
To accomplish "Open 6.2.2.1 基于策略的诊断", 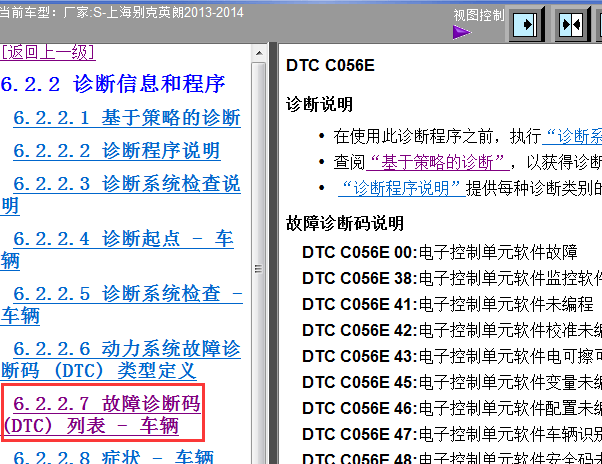I will click(x=127, y=117).
